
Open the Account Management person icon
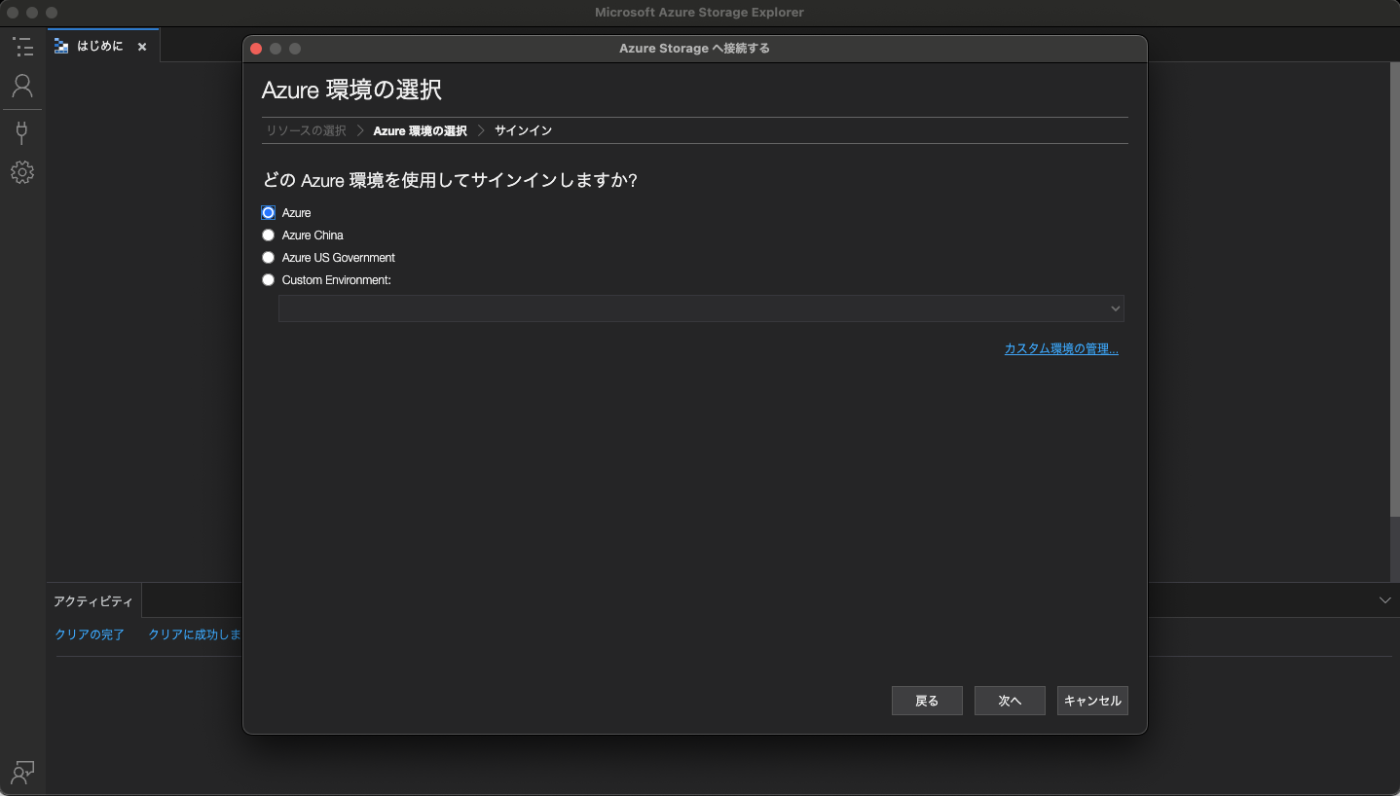point(22,85)
